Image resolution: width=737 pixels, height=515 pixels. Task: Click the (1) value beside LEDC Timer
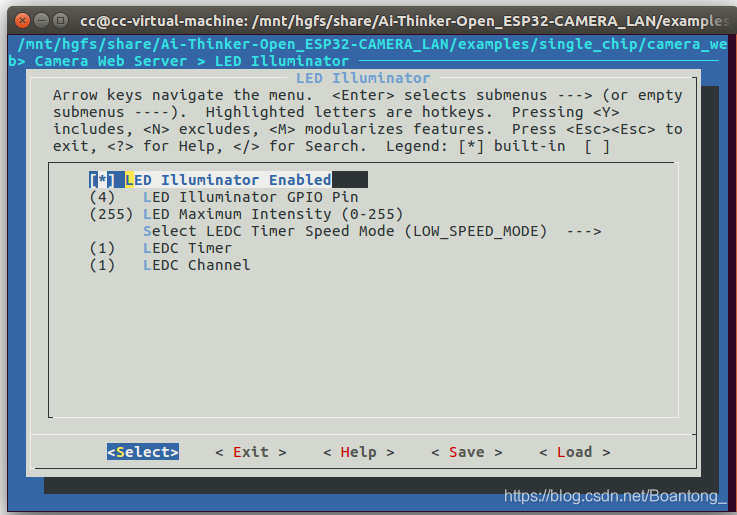coord(102,248)
